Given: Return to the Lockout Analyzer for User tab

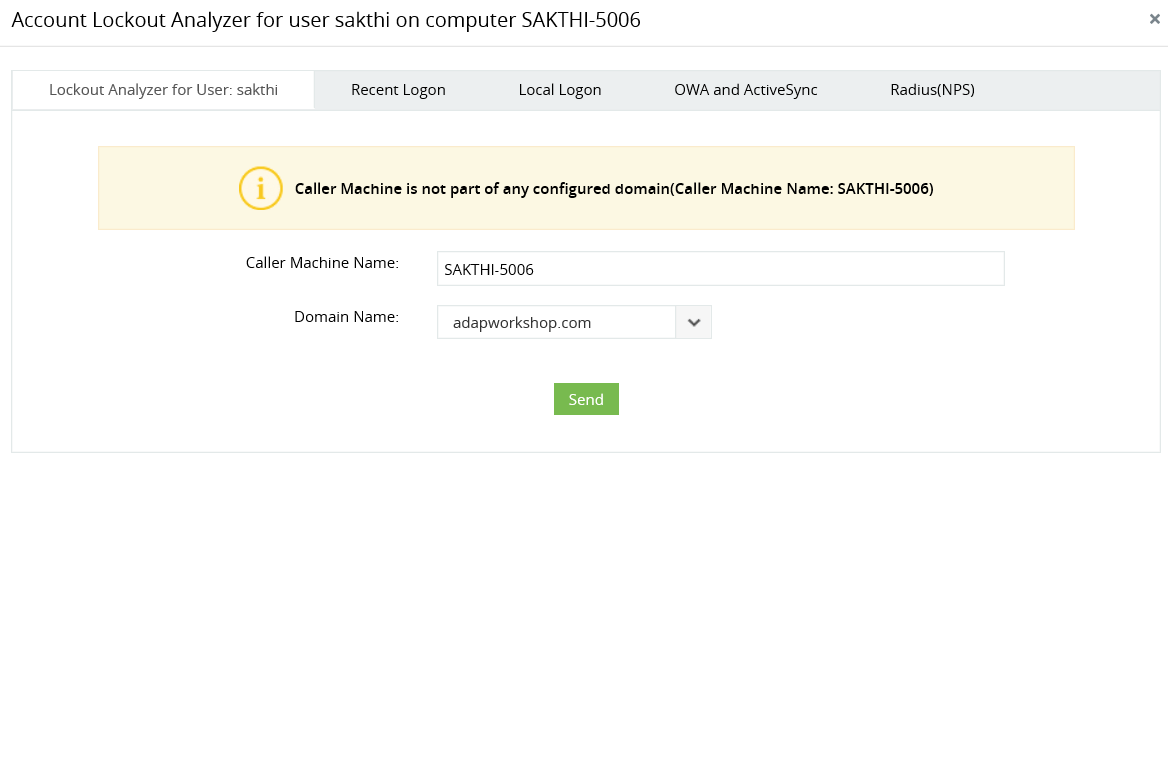Looking at the screenshot, I should click(x=162, y=89).
